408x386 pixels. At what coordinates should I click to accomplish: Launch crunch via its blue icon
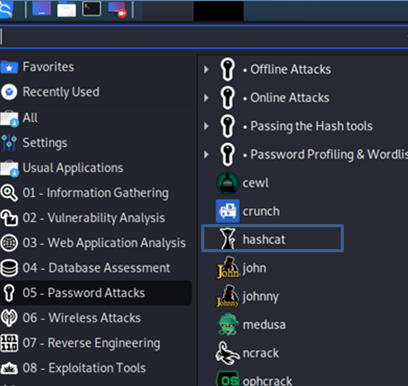pos(228,211)
